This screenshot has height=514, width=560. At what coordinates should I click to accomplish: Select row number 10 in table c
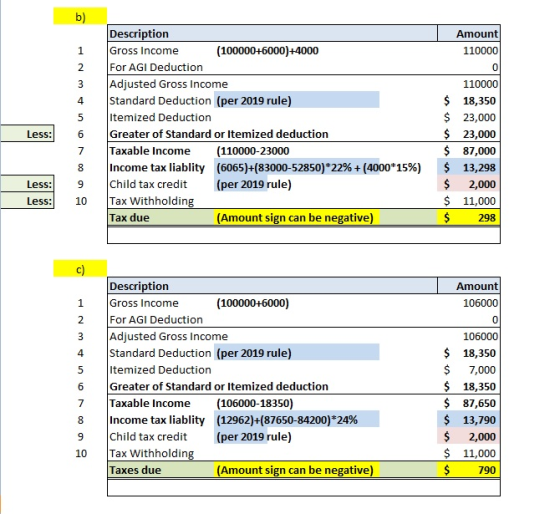81,453
